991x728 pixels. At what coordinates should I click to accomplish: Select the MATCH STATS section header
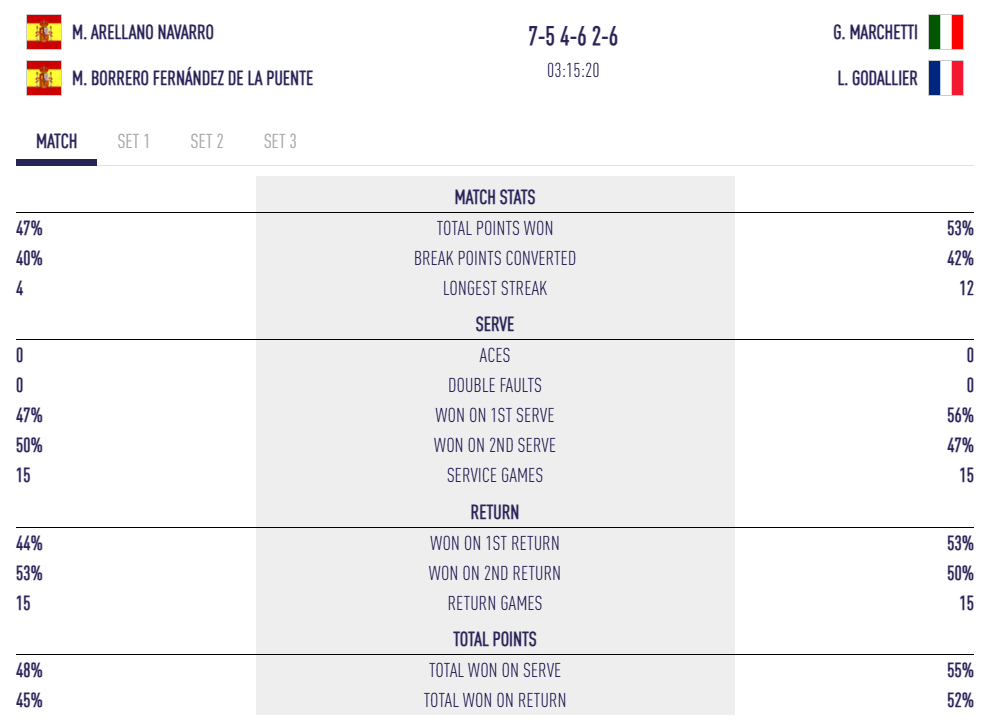495,197
